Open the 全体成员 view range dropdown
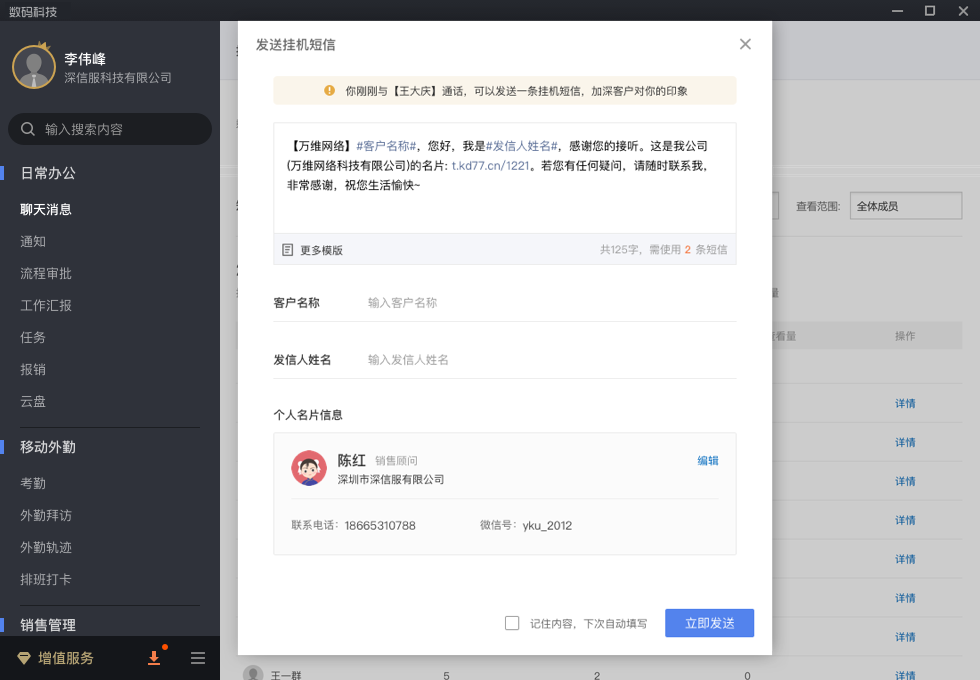This screenshot has width=980, height=680. [906, 206]
